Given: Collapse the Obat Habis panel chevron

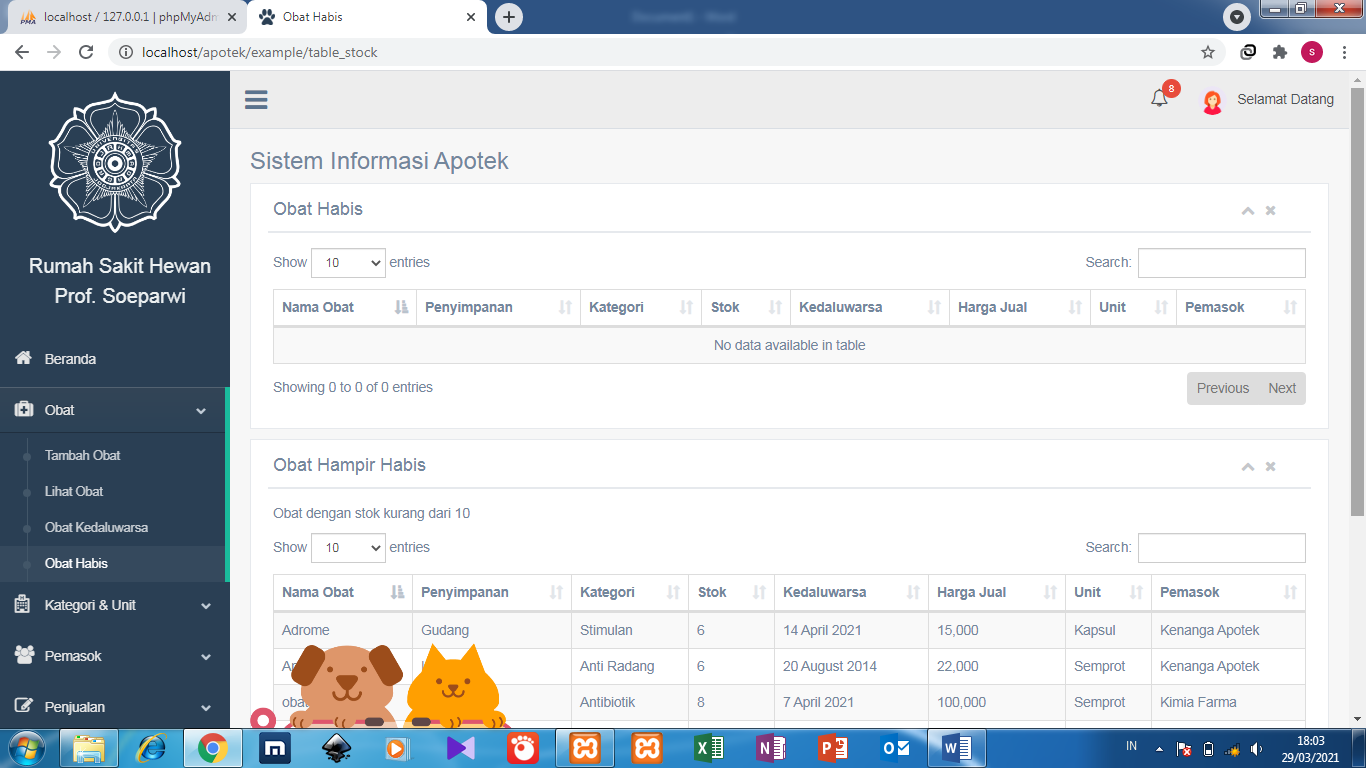Looking at the screenshot, I should click(1247, 210).
